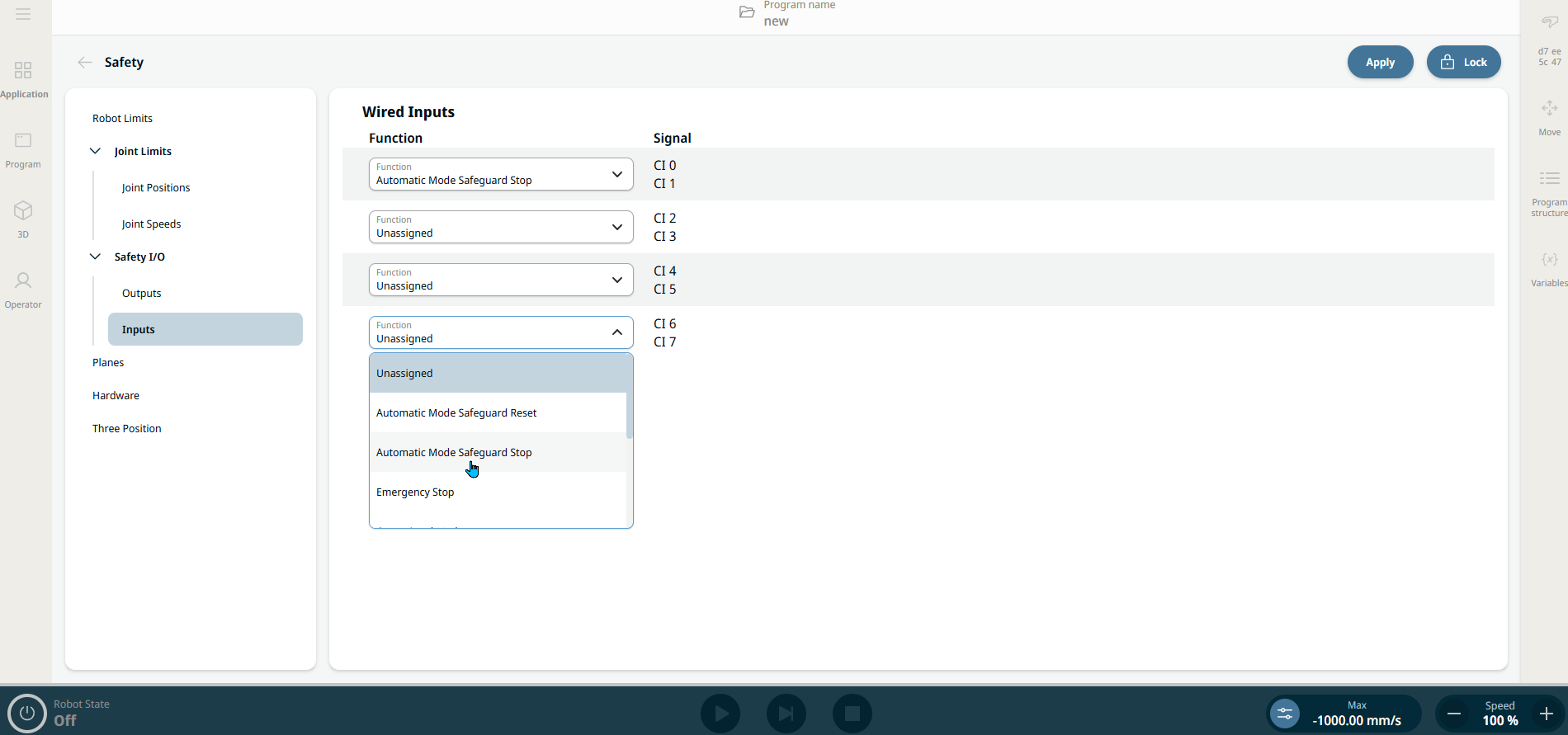
Task: Choose Automatic Mode Safeguard Reset option
Action: [x=456, y=413]
